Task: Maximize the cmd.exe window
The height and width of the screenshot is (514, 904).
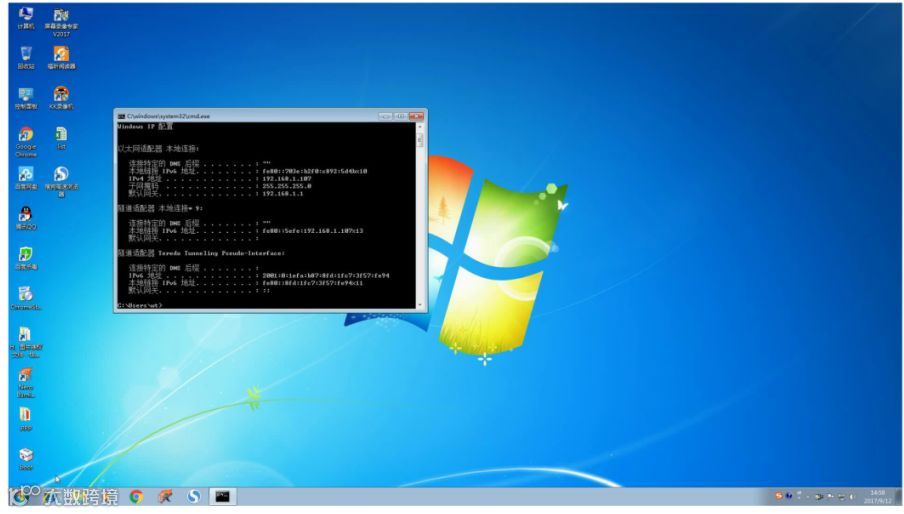Action: tap(400, 116)
